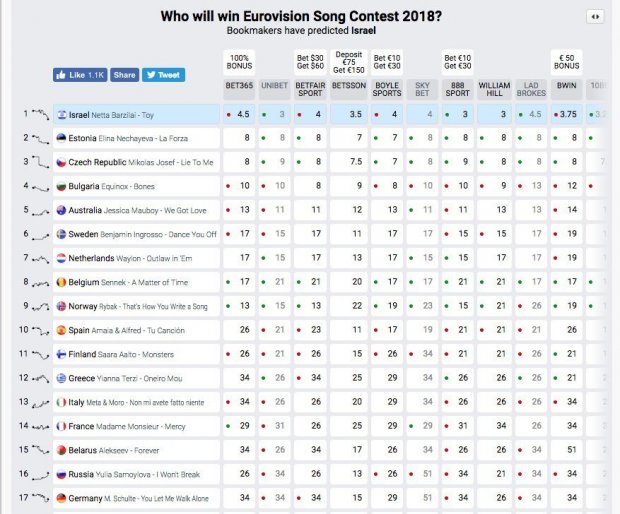Open the BWIN bookmaker column header

[x=568, y=87]
